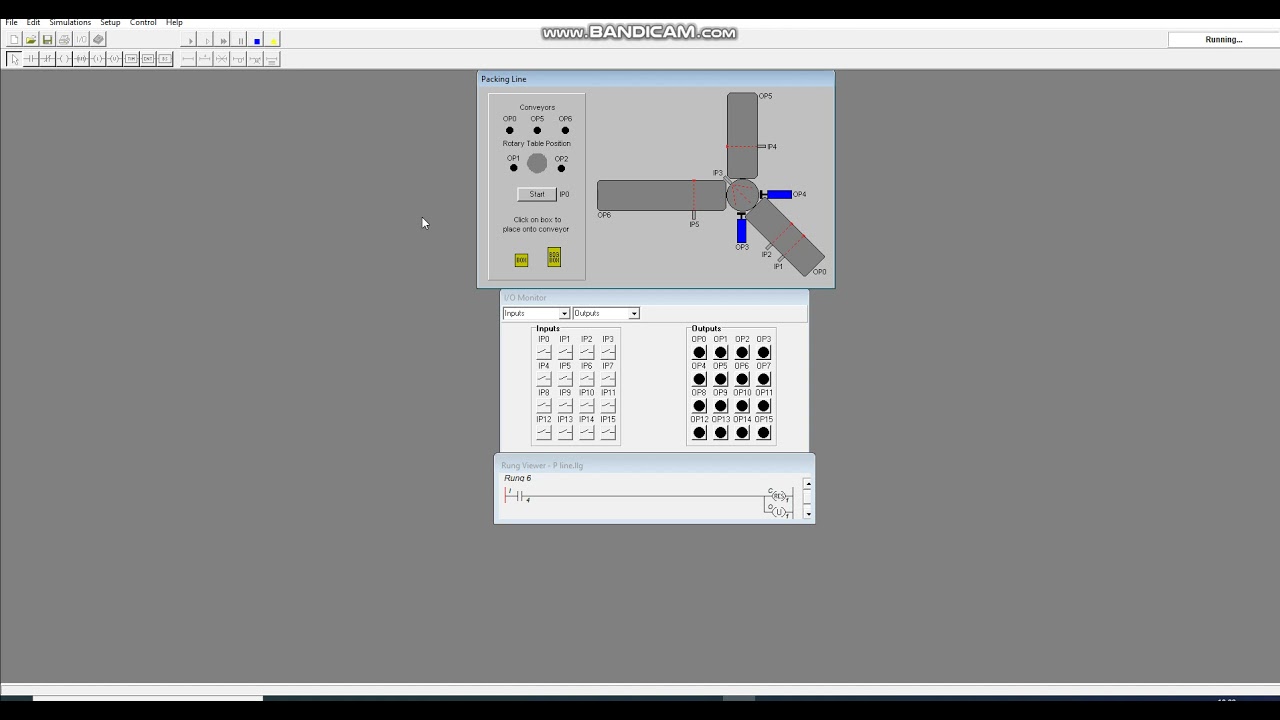Viewport: 1280px width, 720px height.
Task: Click the 'Rotary Table Position' label
Action: click(x=536, y=143)
